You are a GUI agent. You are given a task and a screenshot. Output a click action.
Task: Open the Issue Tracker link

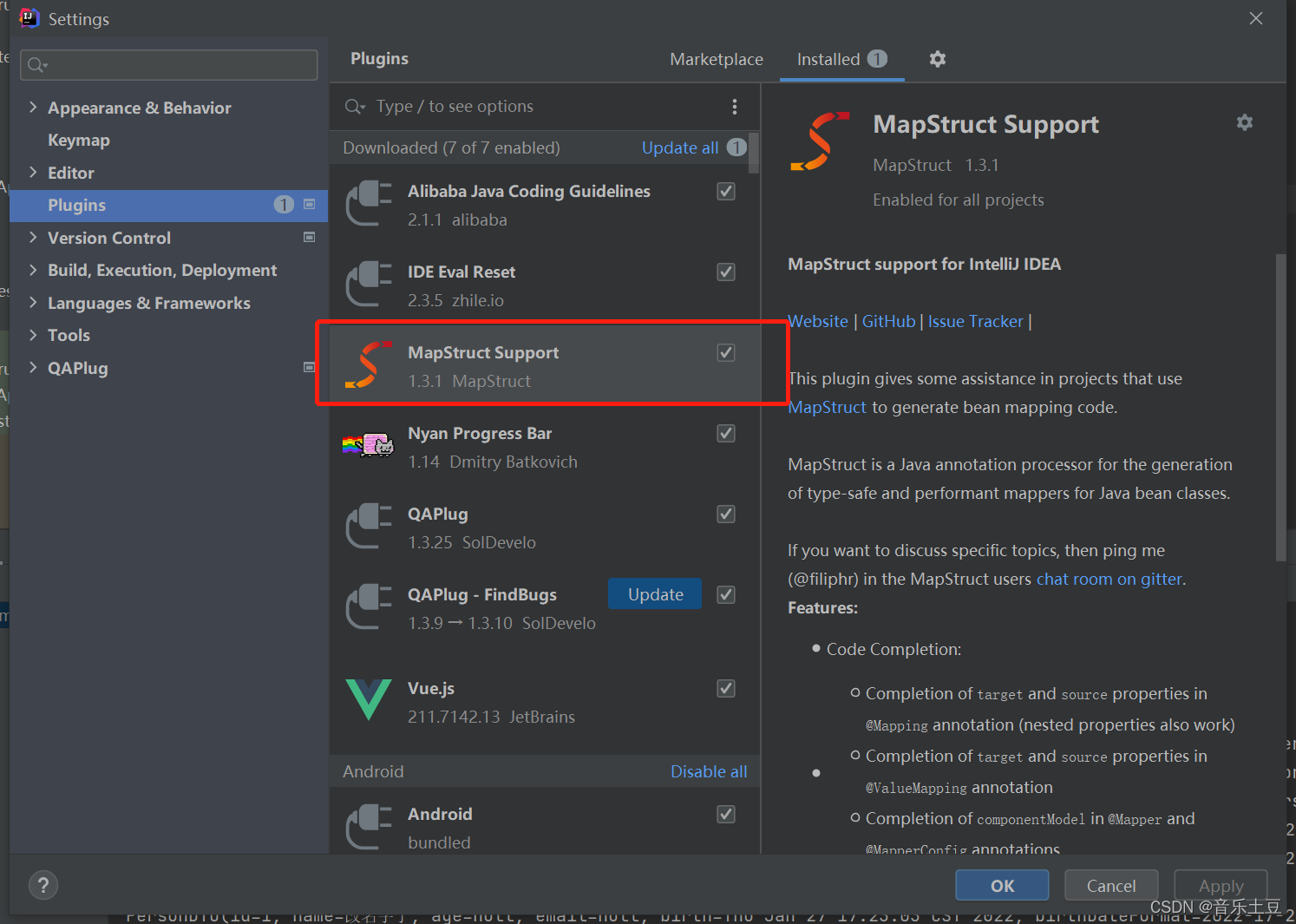976,321
